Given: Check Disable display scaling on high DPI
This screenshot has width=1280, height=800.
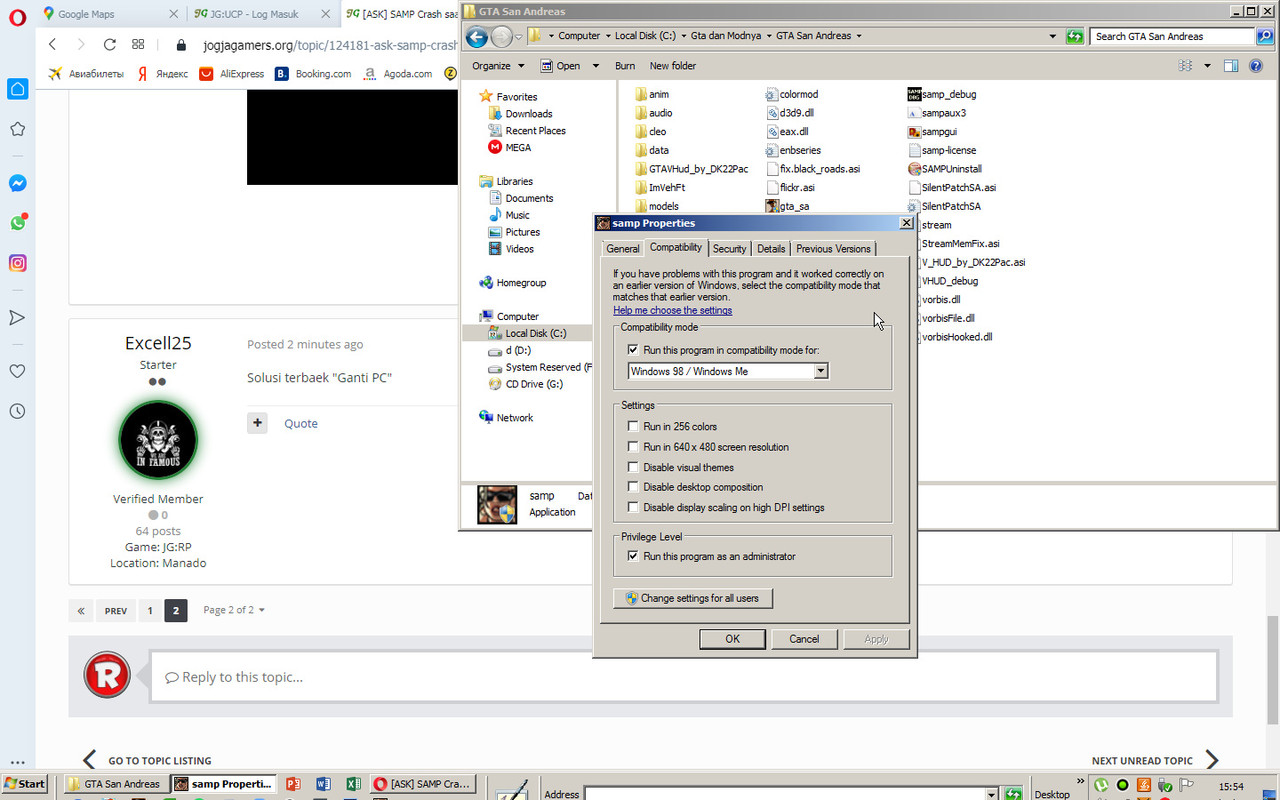Looking at the screenshot, I should 633,507.
